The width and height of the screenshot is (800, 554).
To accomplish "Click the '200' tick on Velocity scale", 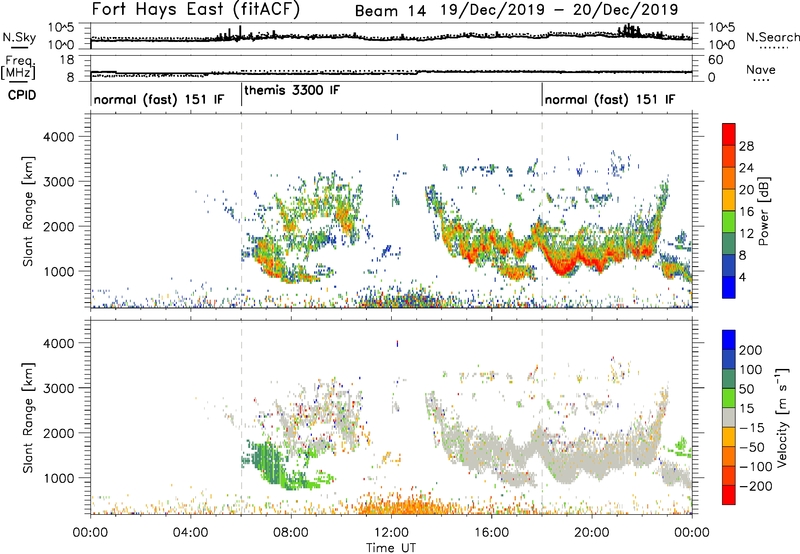I will pos(751,350).
